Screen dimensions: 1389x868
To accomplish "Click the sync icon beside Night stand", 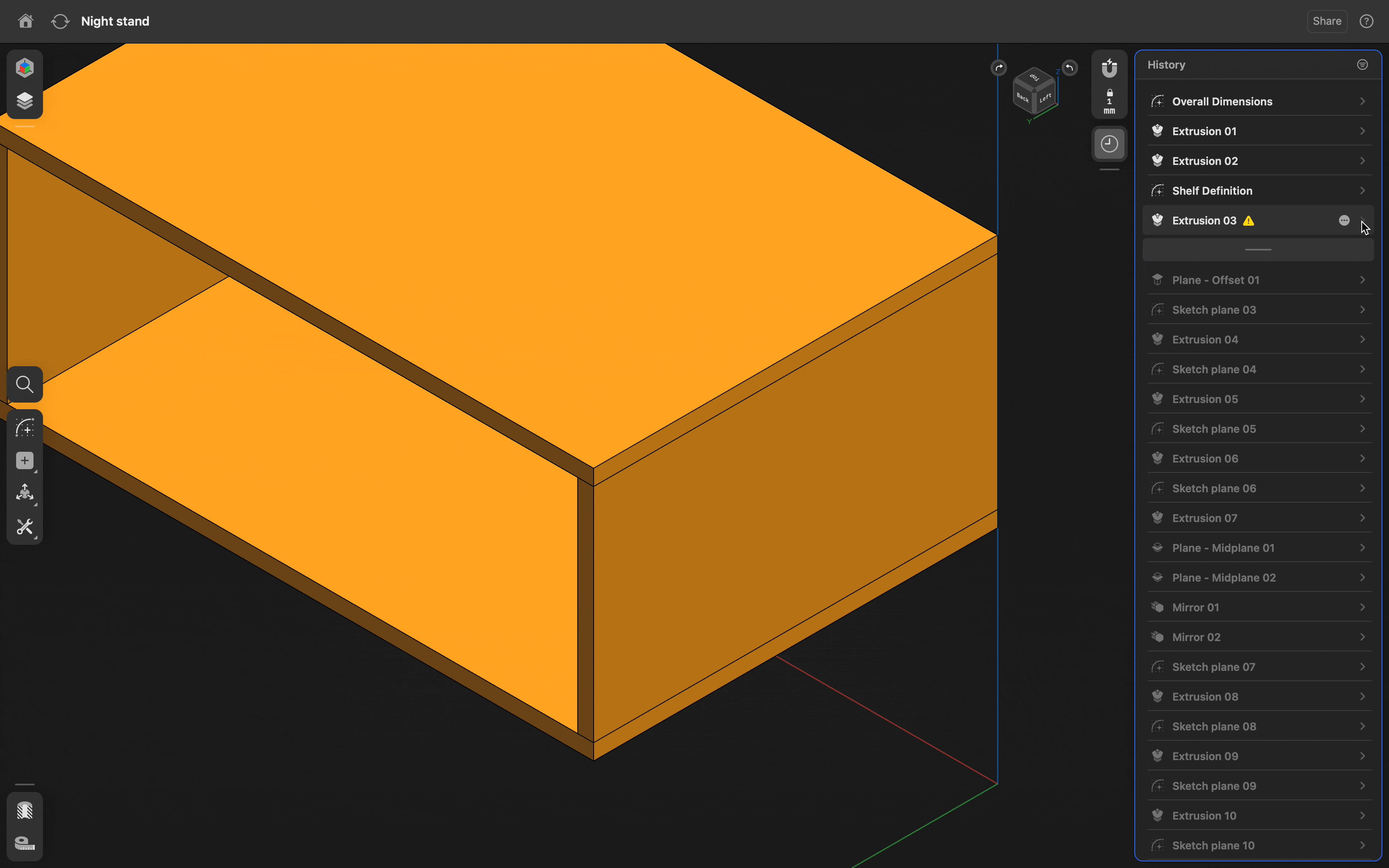I will coord(60,21).
